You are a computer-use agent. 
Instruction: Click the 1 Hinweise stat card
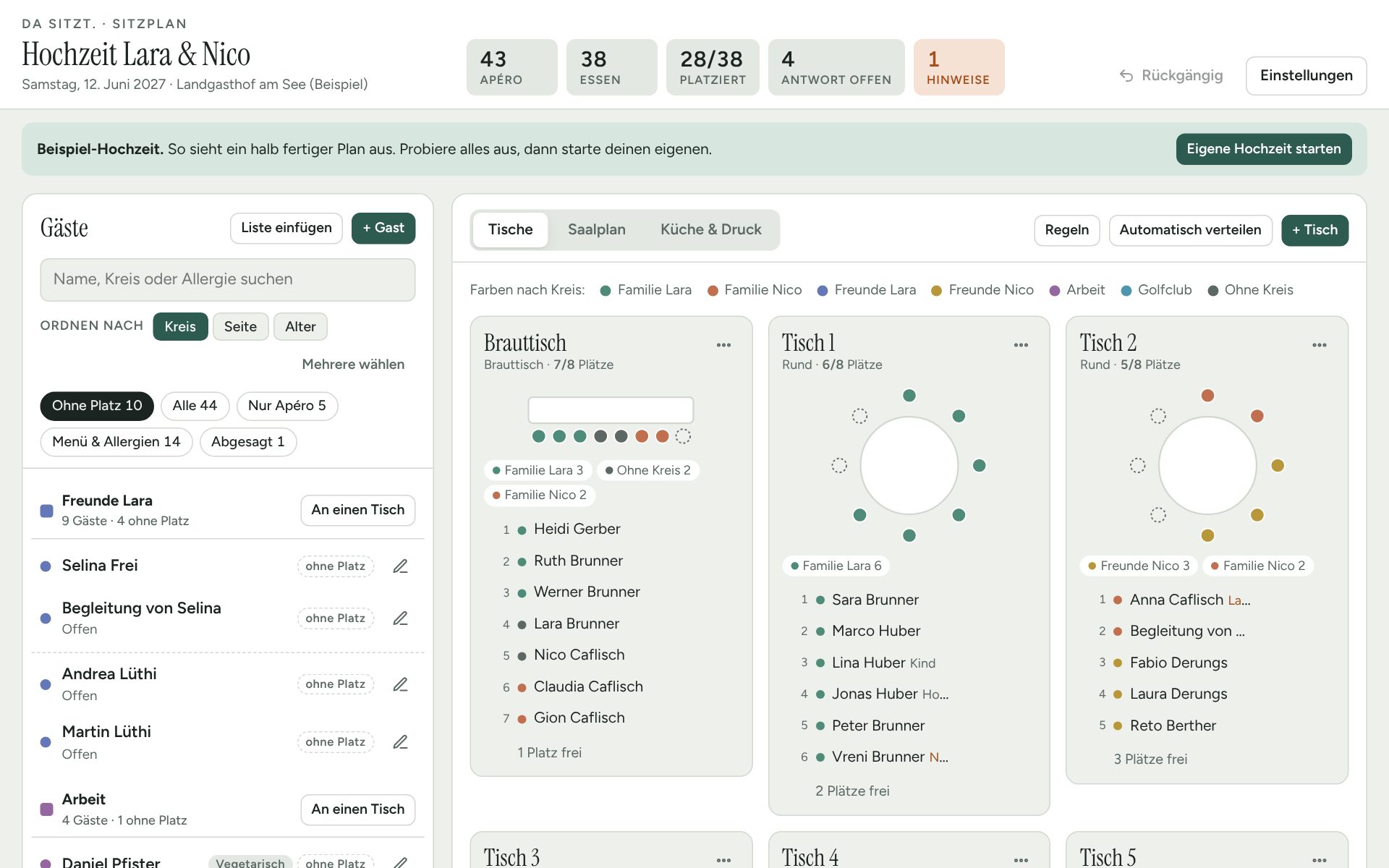[x=959, y=67]
